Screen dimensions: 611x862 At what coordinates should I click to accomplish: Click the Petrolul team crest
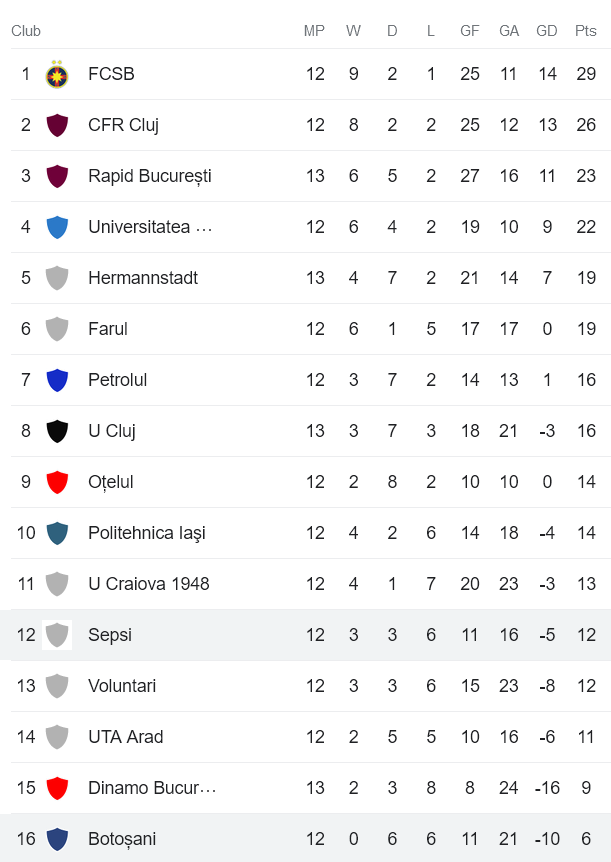pos(57,379)
